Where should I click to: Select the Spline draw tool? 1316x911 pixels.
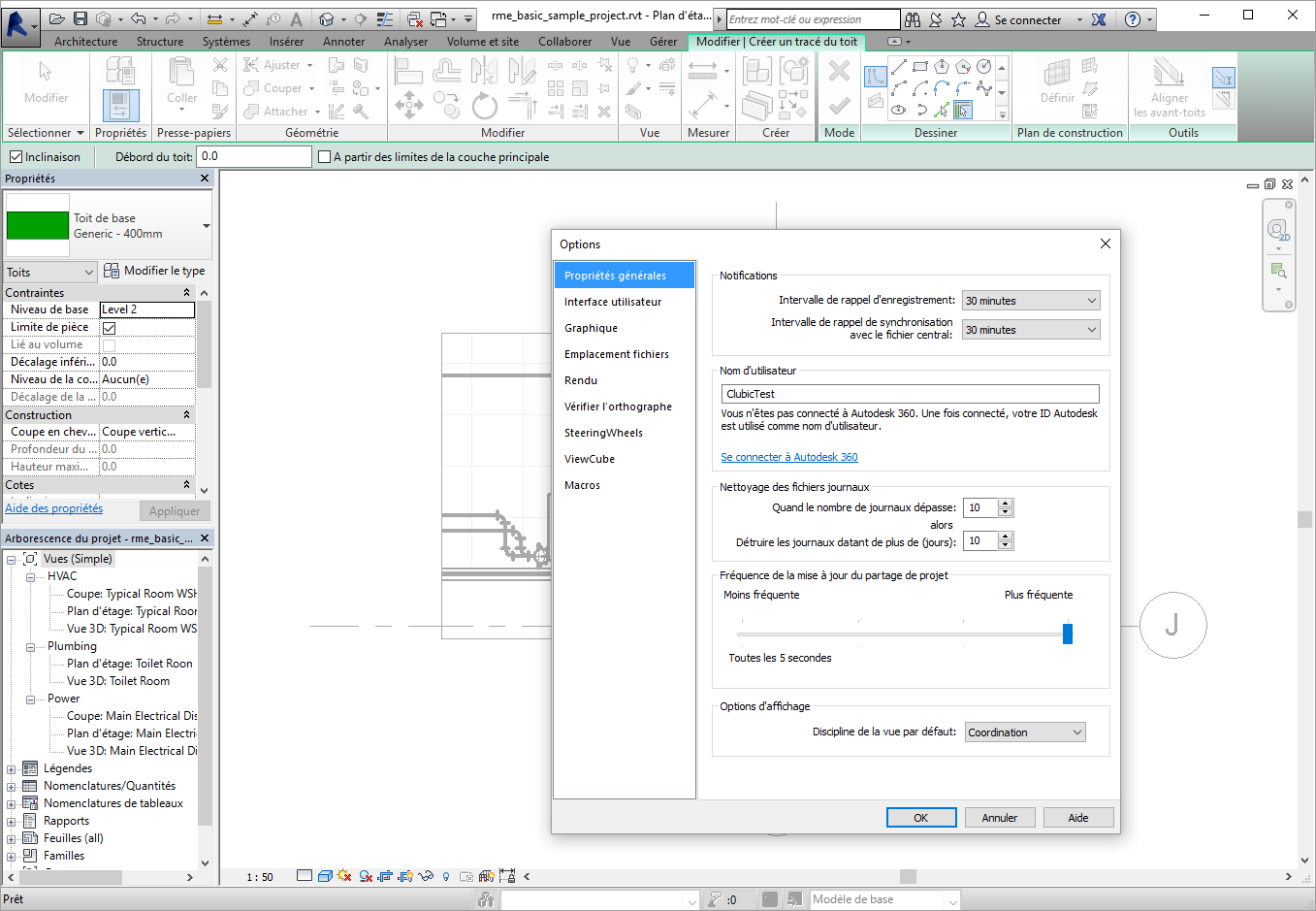984,88
